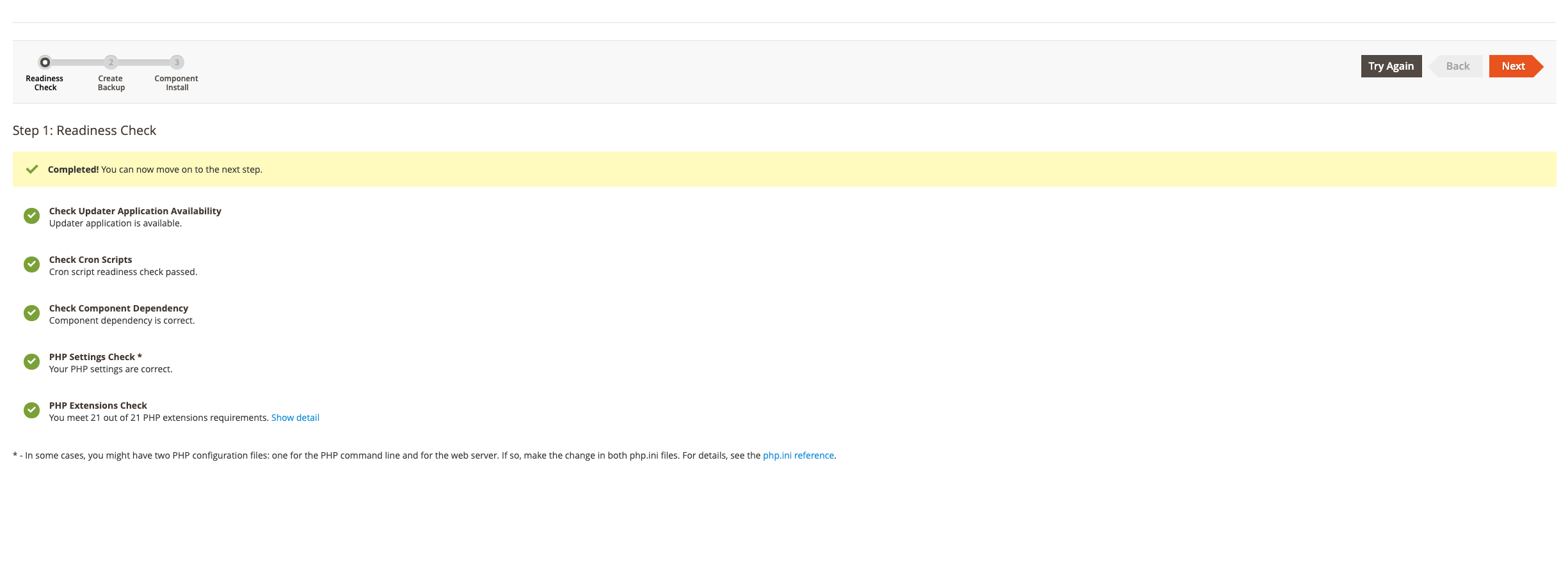Click the PHP Extensions Check title text

(x=98, y=406)
